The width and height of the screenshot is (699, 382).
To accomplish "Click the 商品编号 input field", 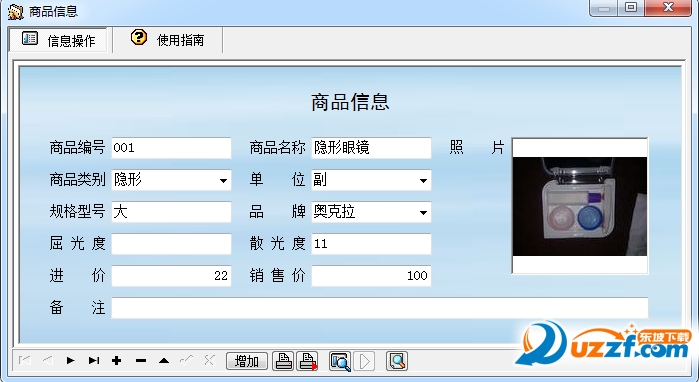I will tap(171, 148).
